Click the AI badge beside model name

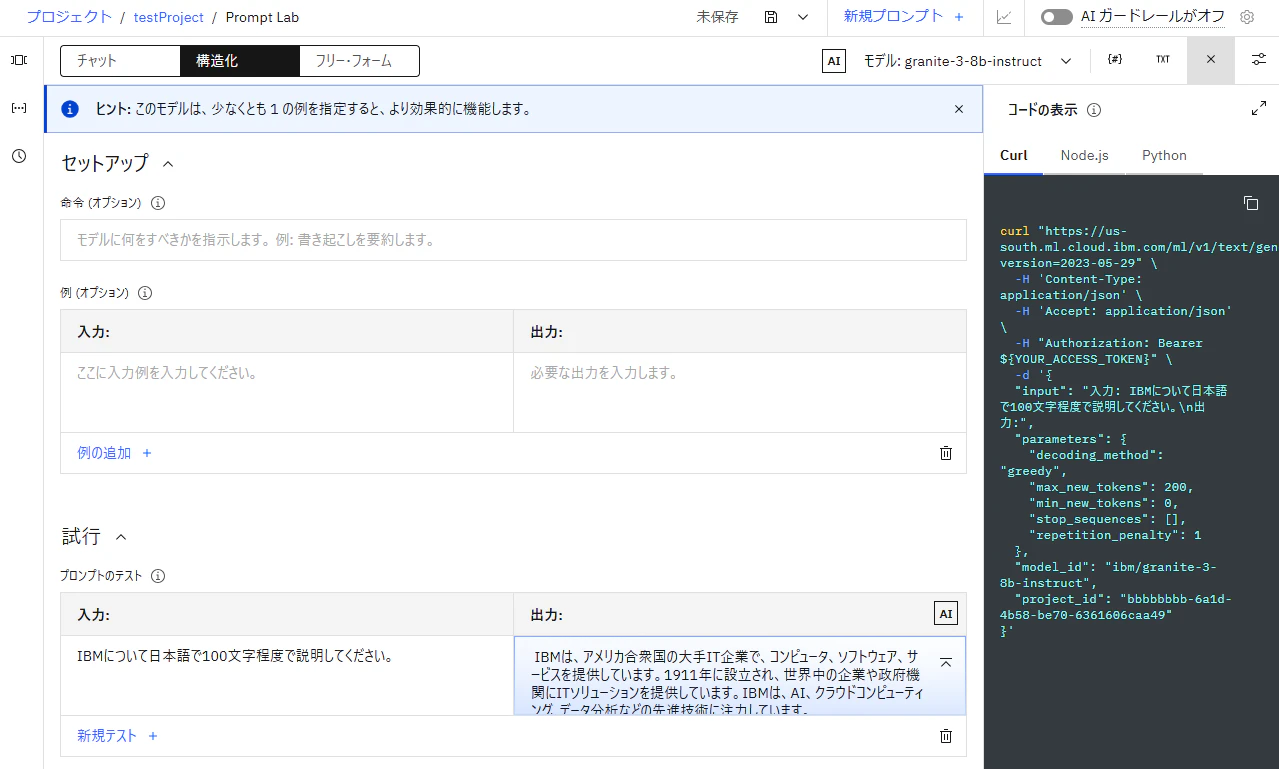pos(834,61)
